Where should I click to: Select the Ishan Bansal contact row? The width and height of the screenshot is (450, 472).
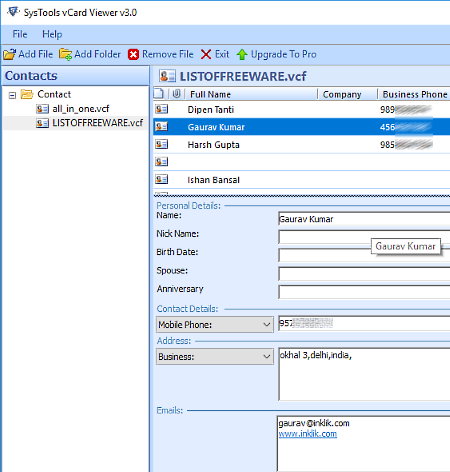coord(301,180)
